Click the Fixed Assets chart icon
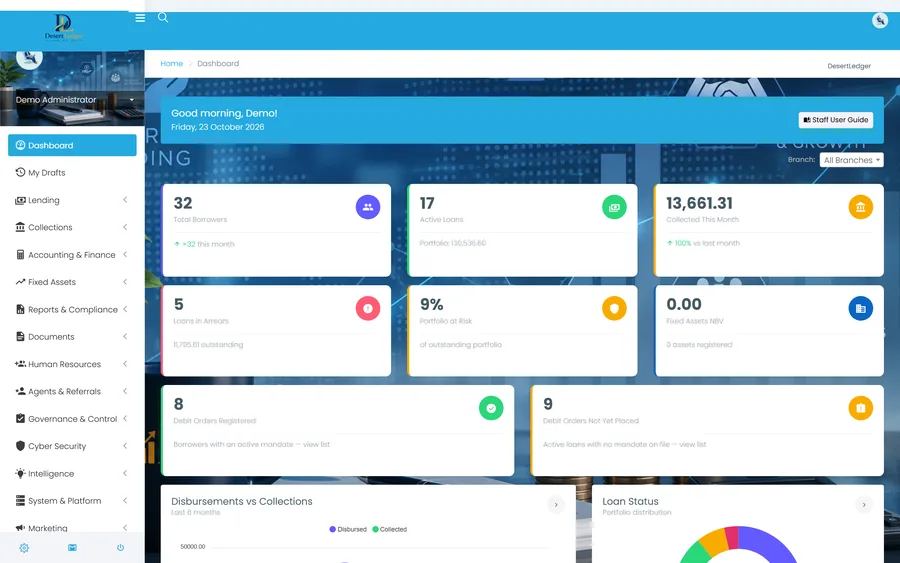The image size is (900, 563). coord(20,282)
